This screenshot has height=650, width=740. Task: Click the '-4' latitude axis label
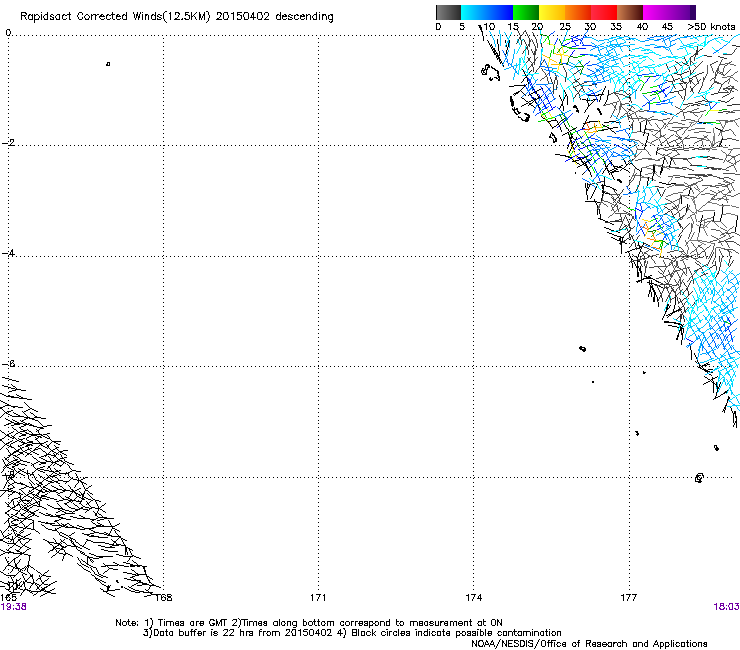point(9,253)
